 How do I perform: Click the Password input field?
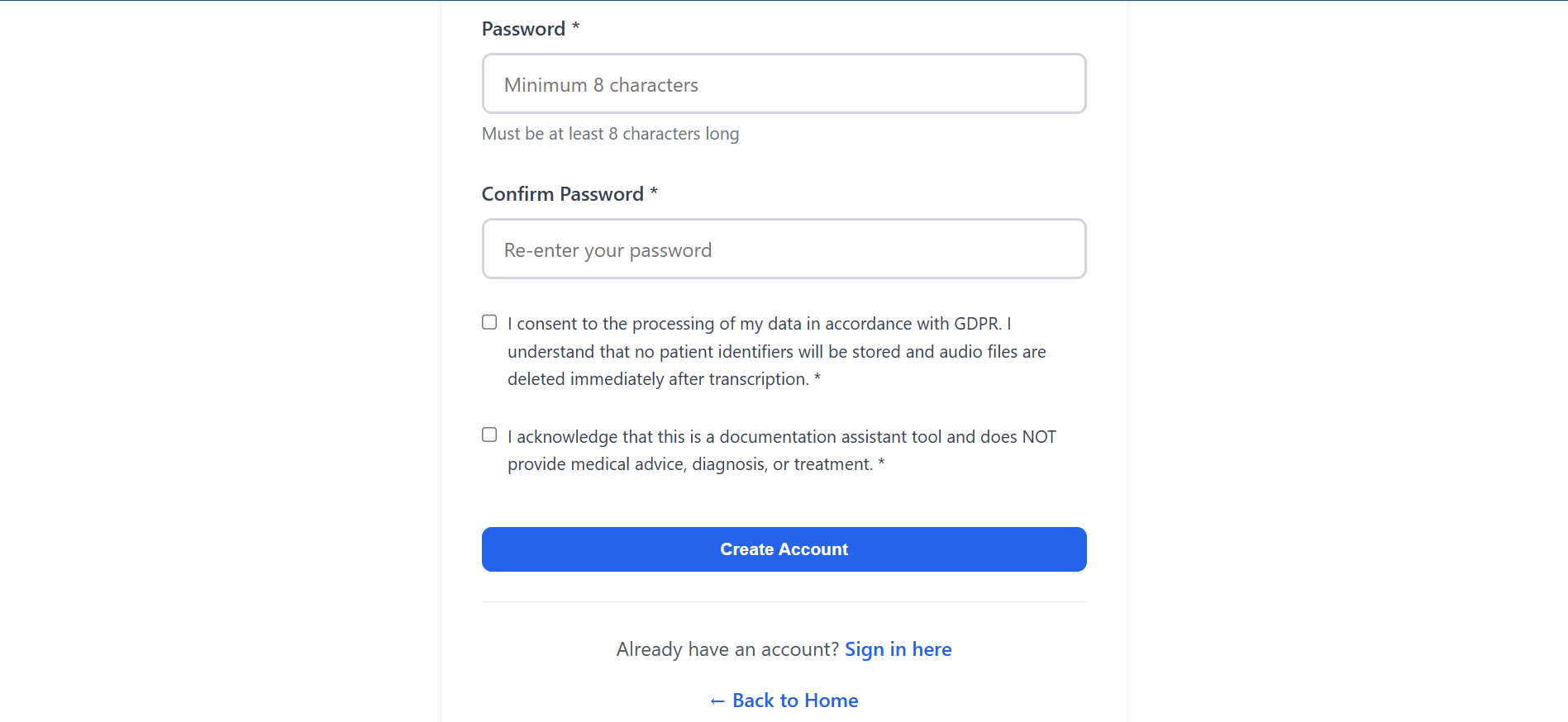coord(784,84)
